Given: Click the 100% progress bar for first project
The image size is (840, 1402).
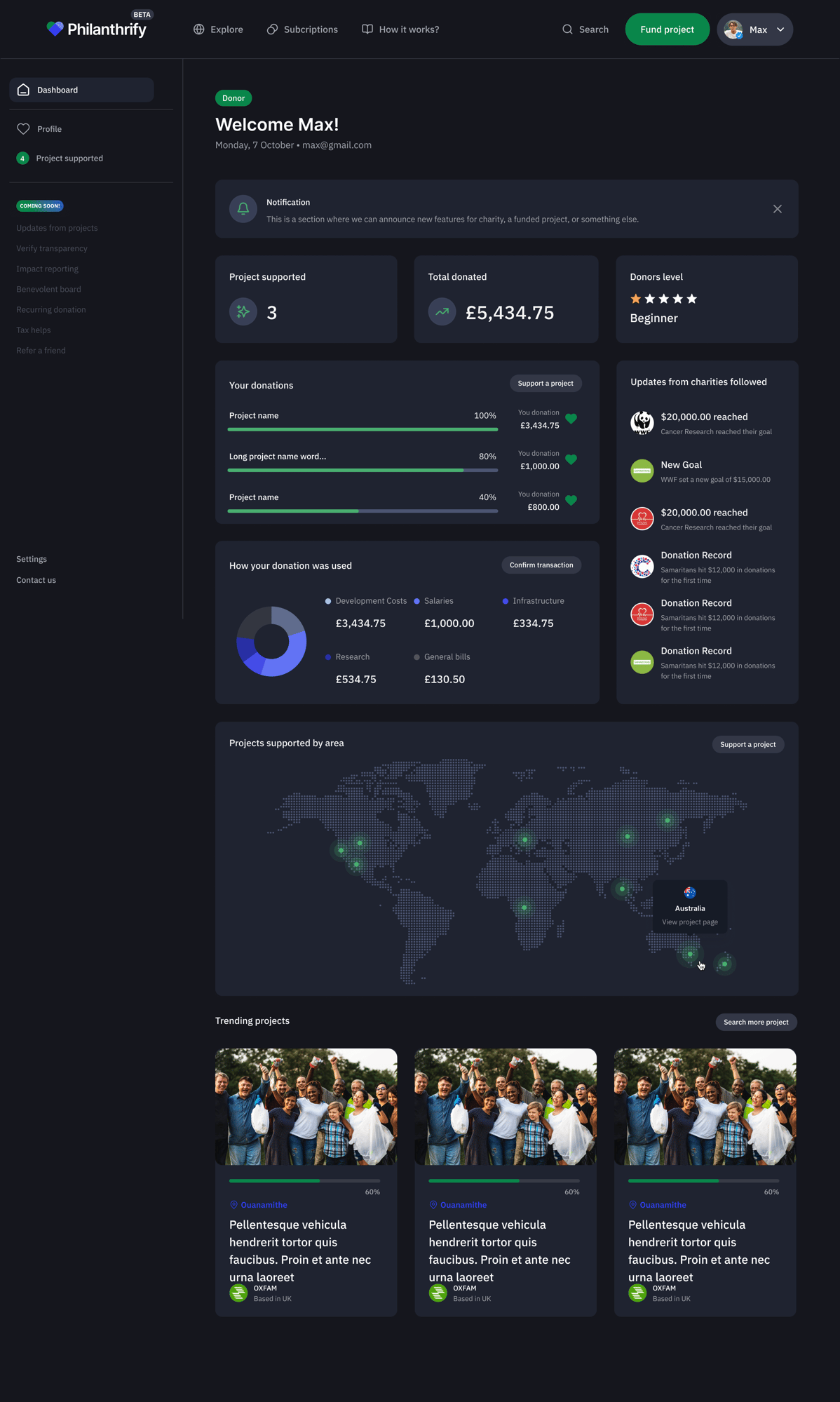Looking at the screenshot, I should coord(363,429).
